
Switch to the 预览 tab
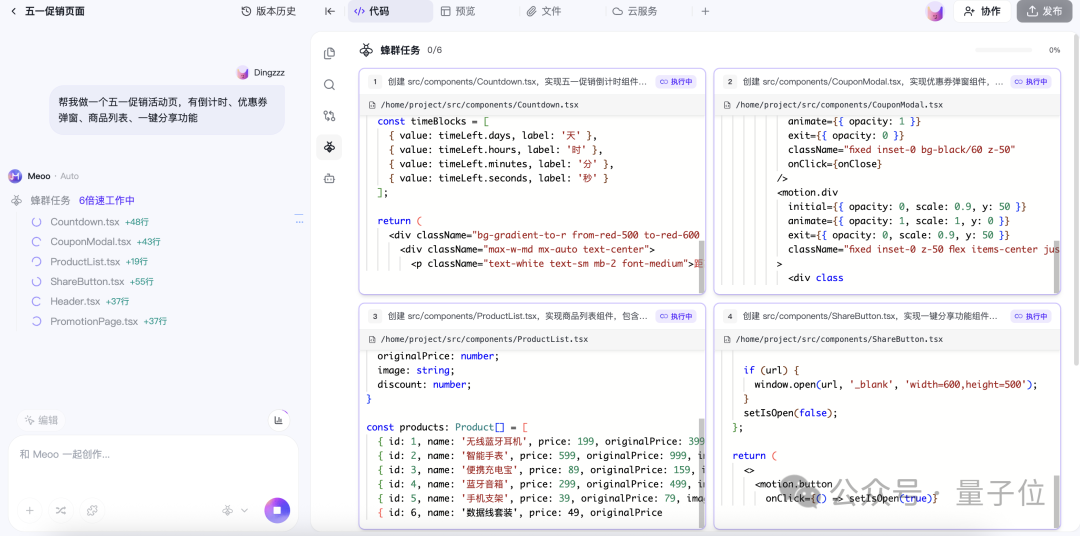tap(458, 11)
